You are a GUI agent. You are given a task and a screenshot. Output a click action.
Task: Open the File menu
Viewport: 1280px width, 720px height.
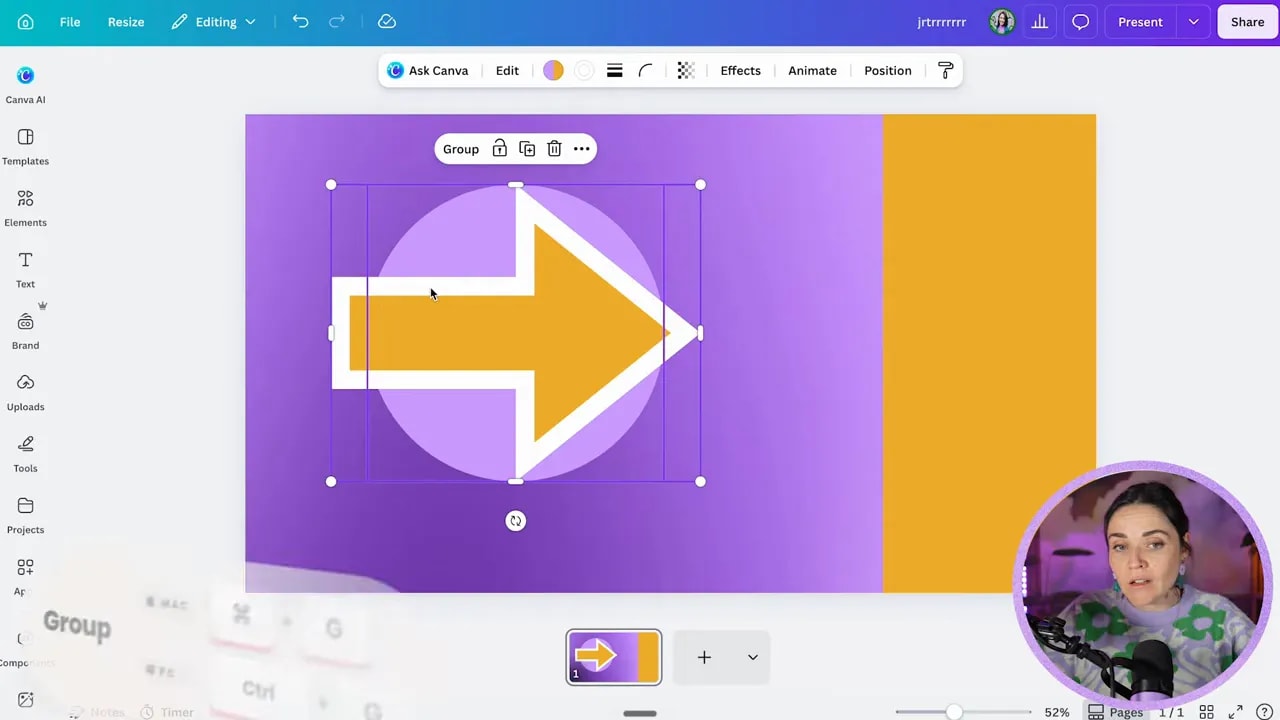point(70,22)
